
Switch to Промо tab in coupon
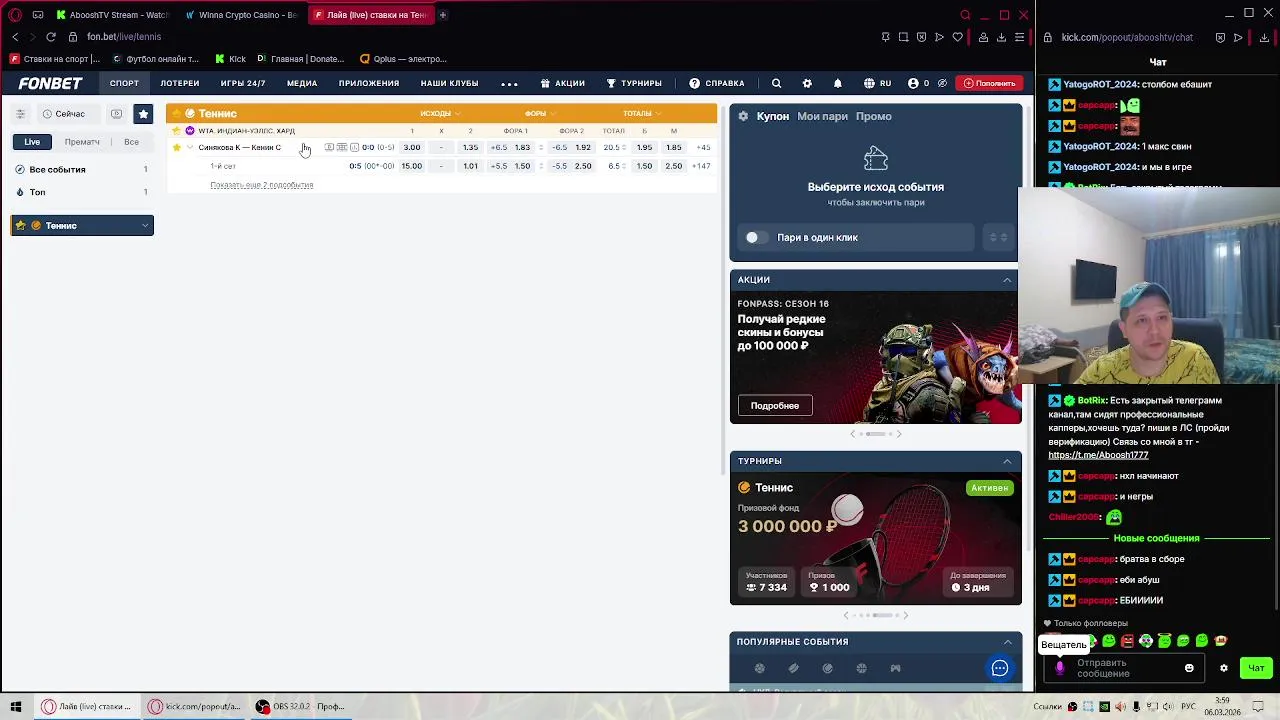coord(873,116)
